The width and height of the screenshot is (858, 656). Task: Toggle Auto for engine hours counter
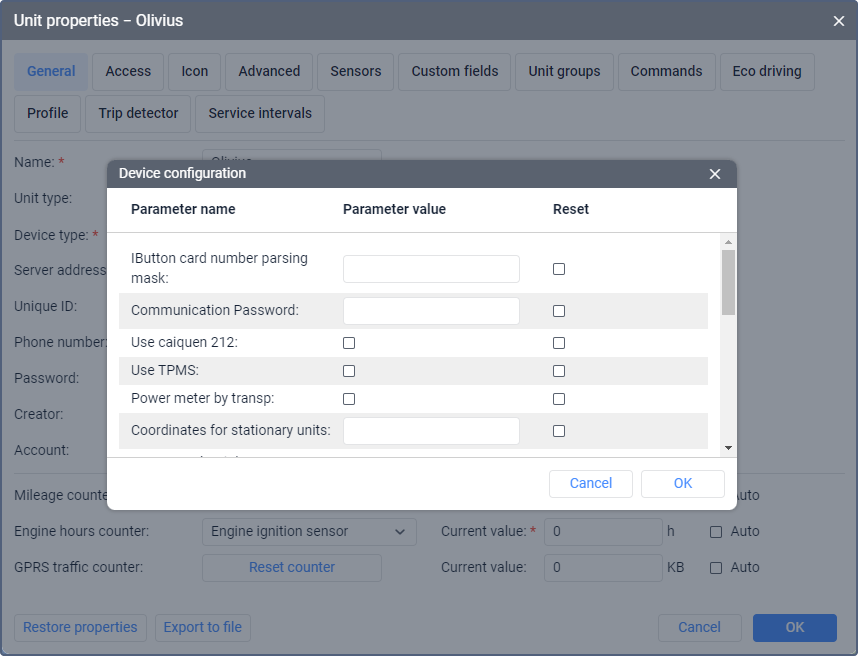716,532
